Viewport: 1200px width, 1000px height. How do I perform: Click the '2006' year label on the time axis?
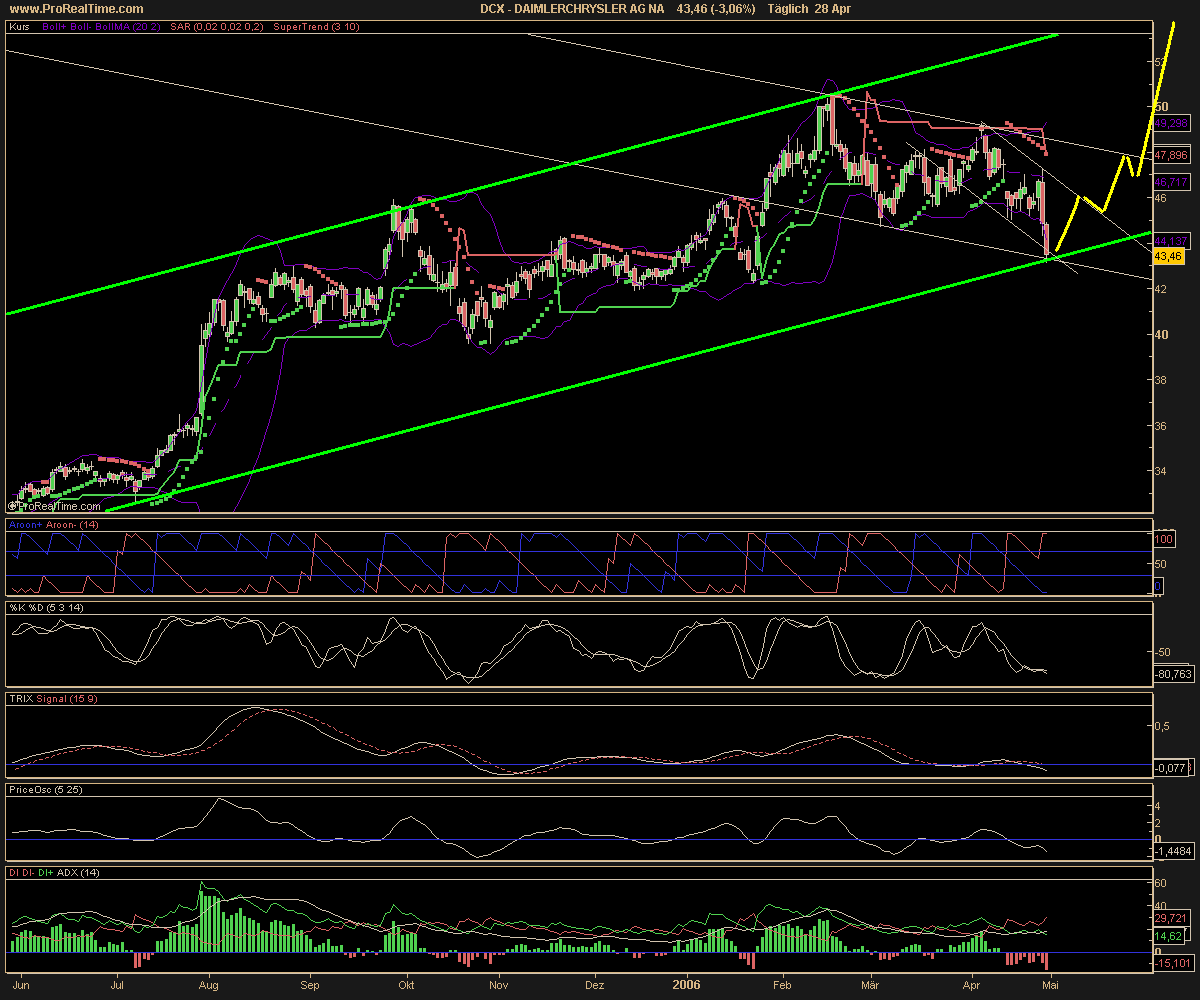coord(686,984)
